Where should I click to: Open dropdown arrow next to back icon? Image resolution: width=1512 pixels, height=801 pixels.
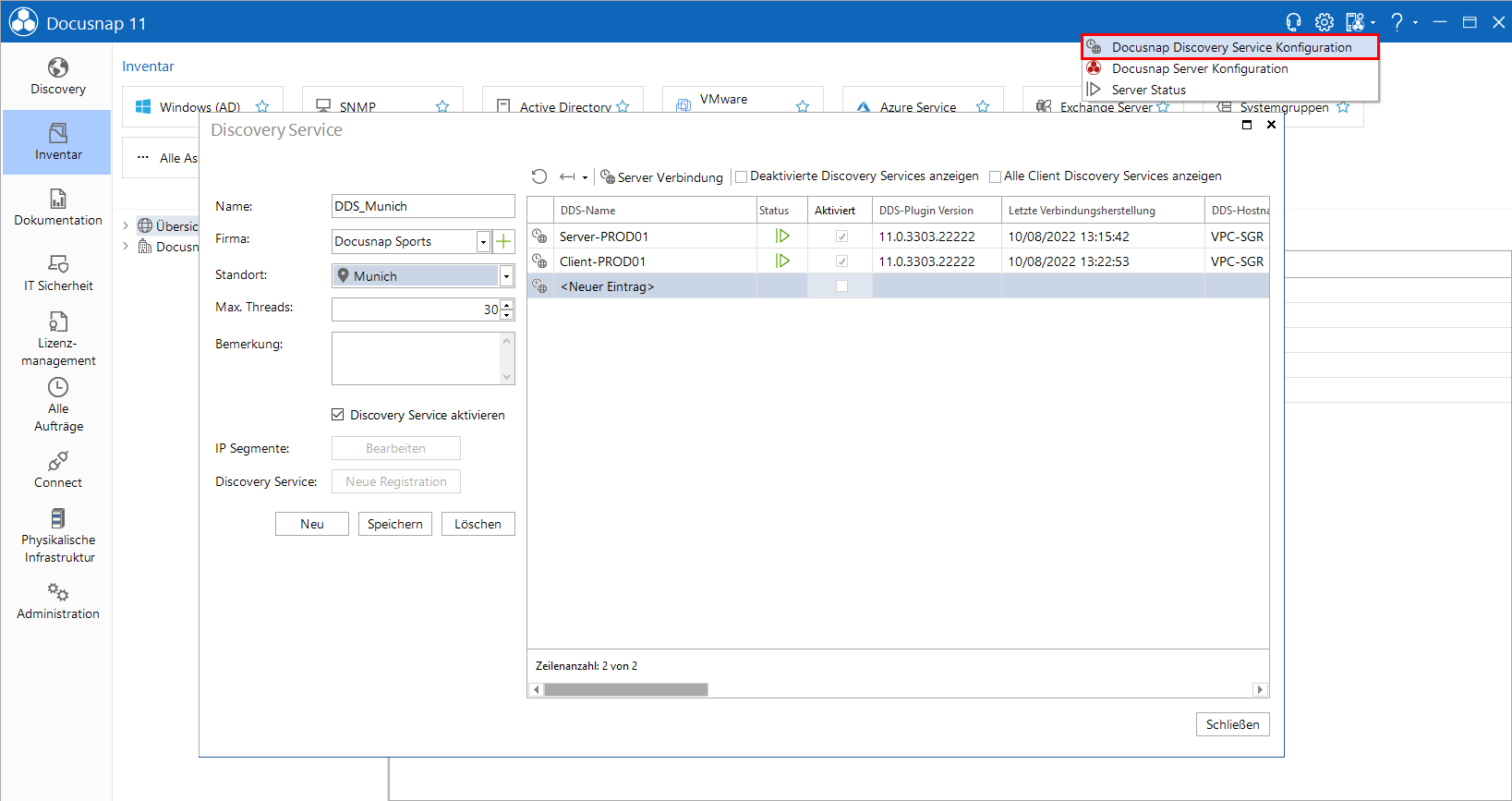click(x=585, y=177)
